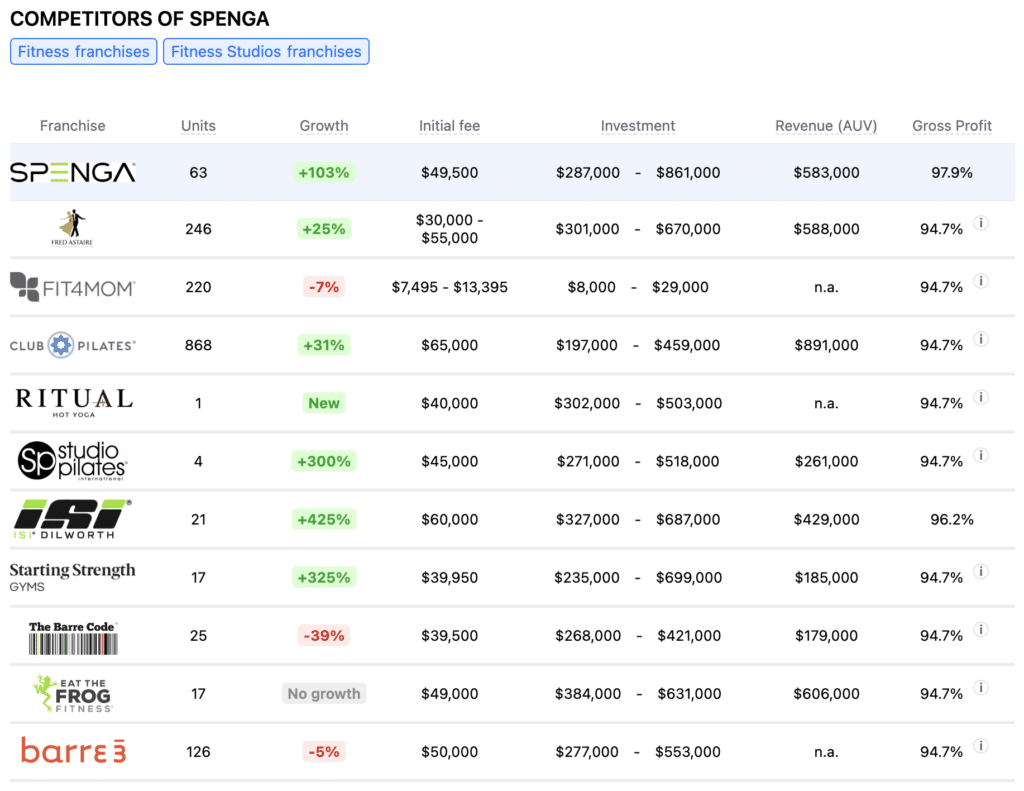Click the $261,000 revenue value
The height and width of the screenshot is (791, 1024).
pyautogui.click(x=826, y=461)
